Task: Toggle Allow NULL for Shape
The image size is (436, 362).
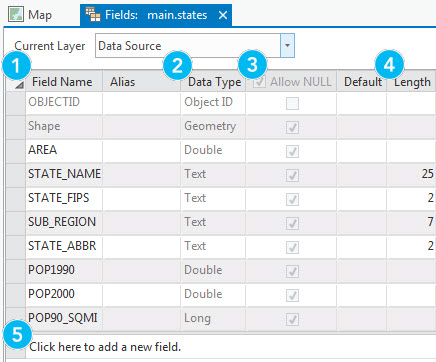Action: pyautogui.click(x=292, y=127)
